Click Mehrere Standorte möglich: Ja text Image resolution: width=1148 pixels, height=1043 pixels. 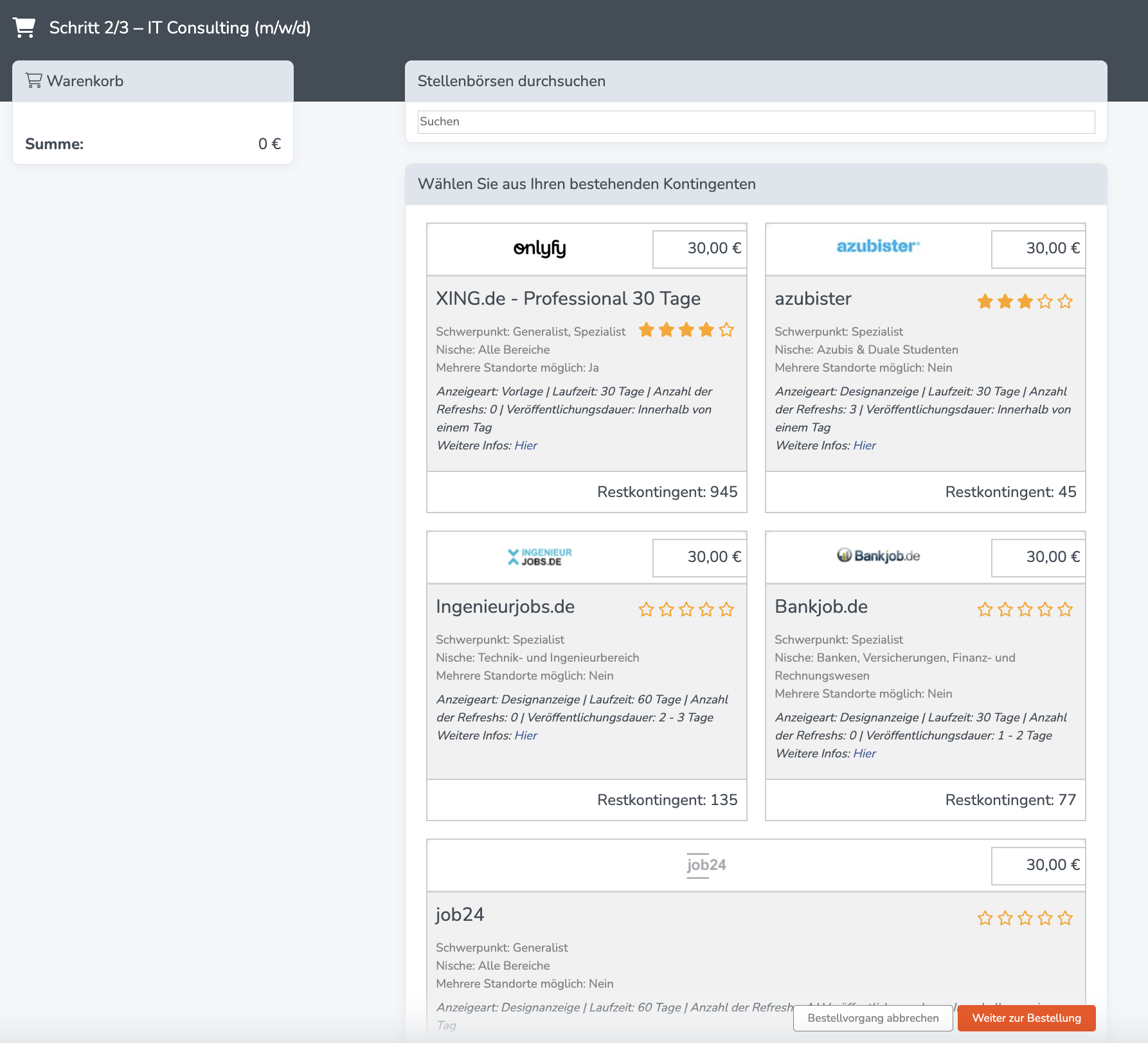[517, 368]
